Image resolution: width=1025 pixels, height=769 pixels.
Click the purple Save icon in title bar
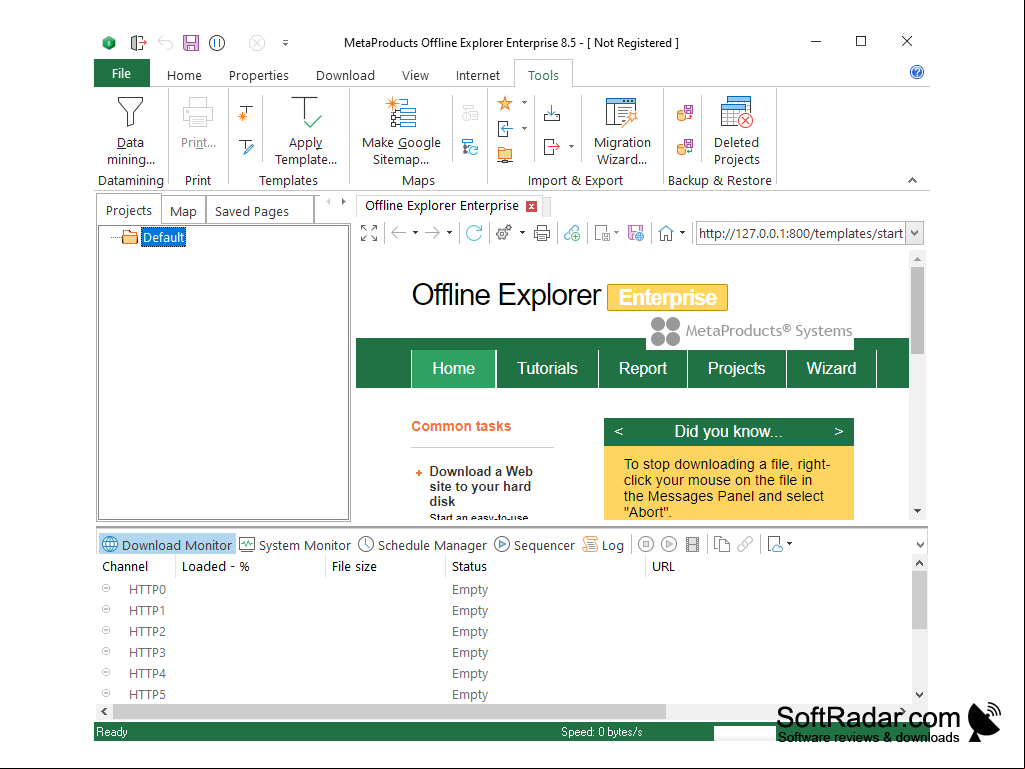[x=190, y=43]
